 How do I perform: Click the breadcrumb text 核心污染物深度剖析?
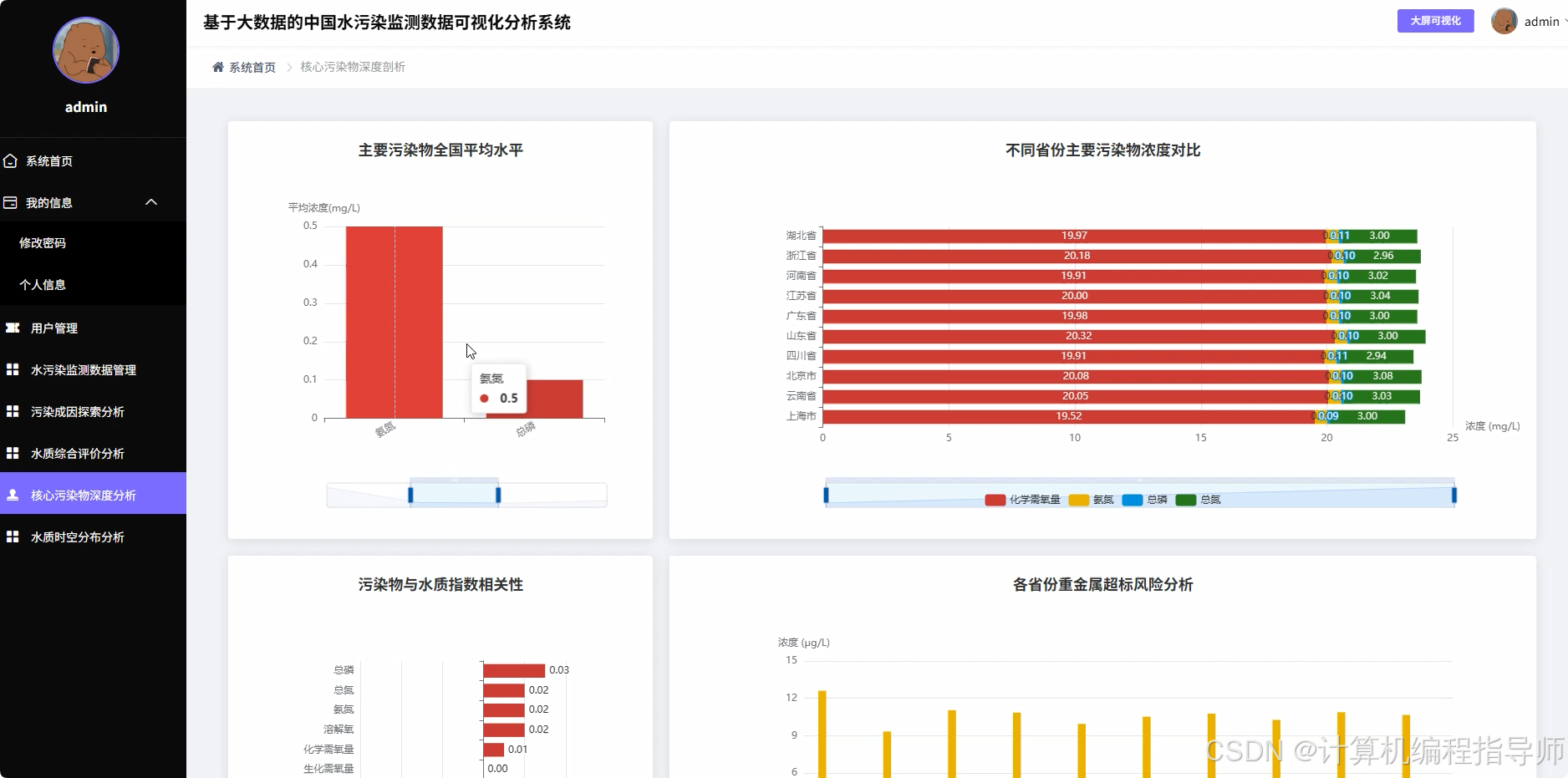coord(353,67)
